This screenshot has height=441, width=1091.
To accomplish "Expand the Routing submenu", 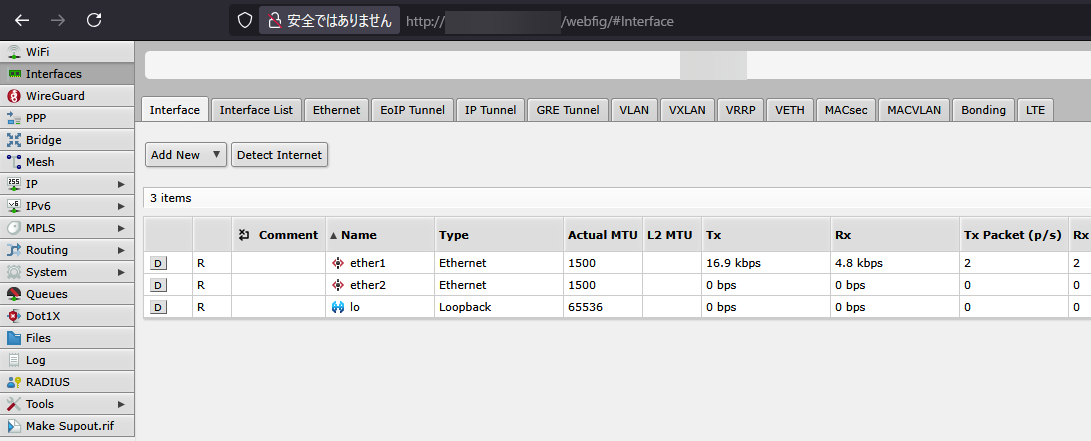I will click(121, 250).
